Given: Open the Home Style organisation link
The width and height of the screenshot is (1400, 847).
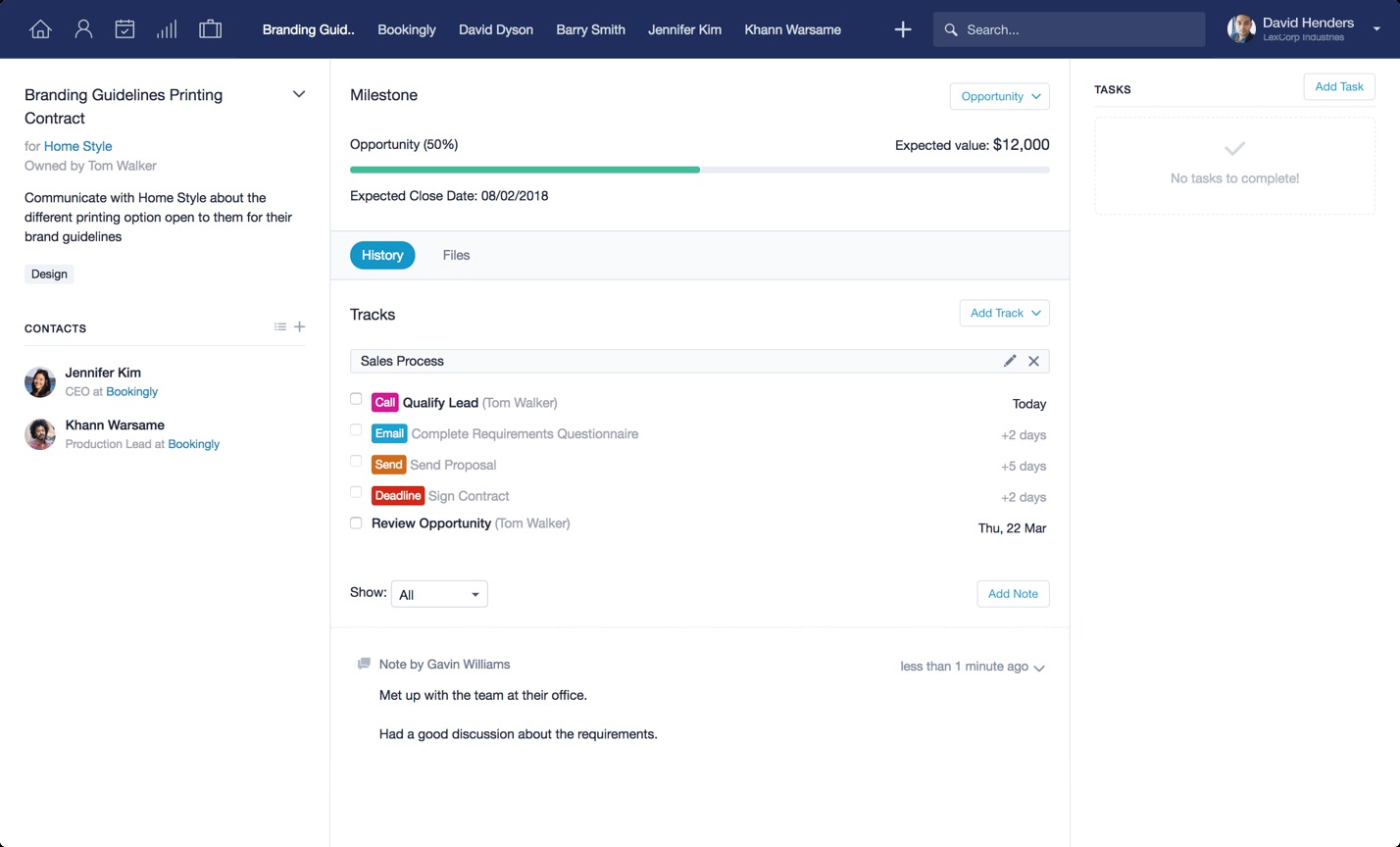Looking at the screenshot, I should click(x=77, y=146).
